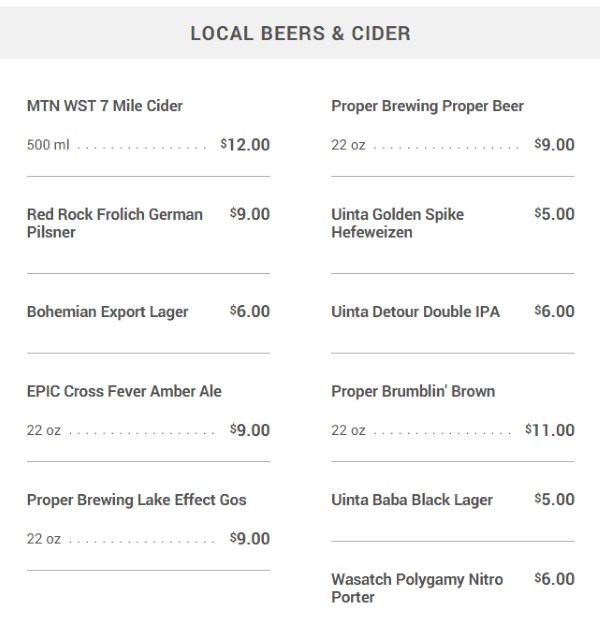Open Proper Brewing Proper Beer item
This screenshot has height=627, width=600.
(428, 106)
